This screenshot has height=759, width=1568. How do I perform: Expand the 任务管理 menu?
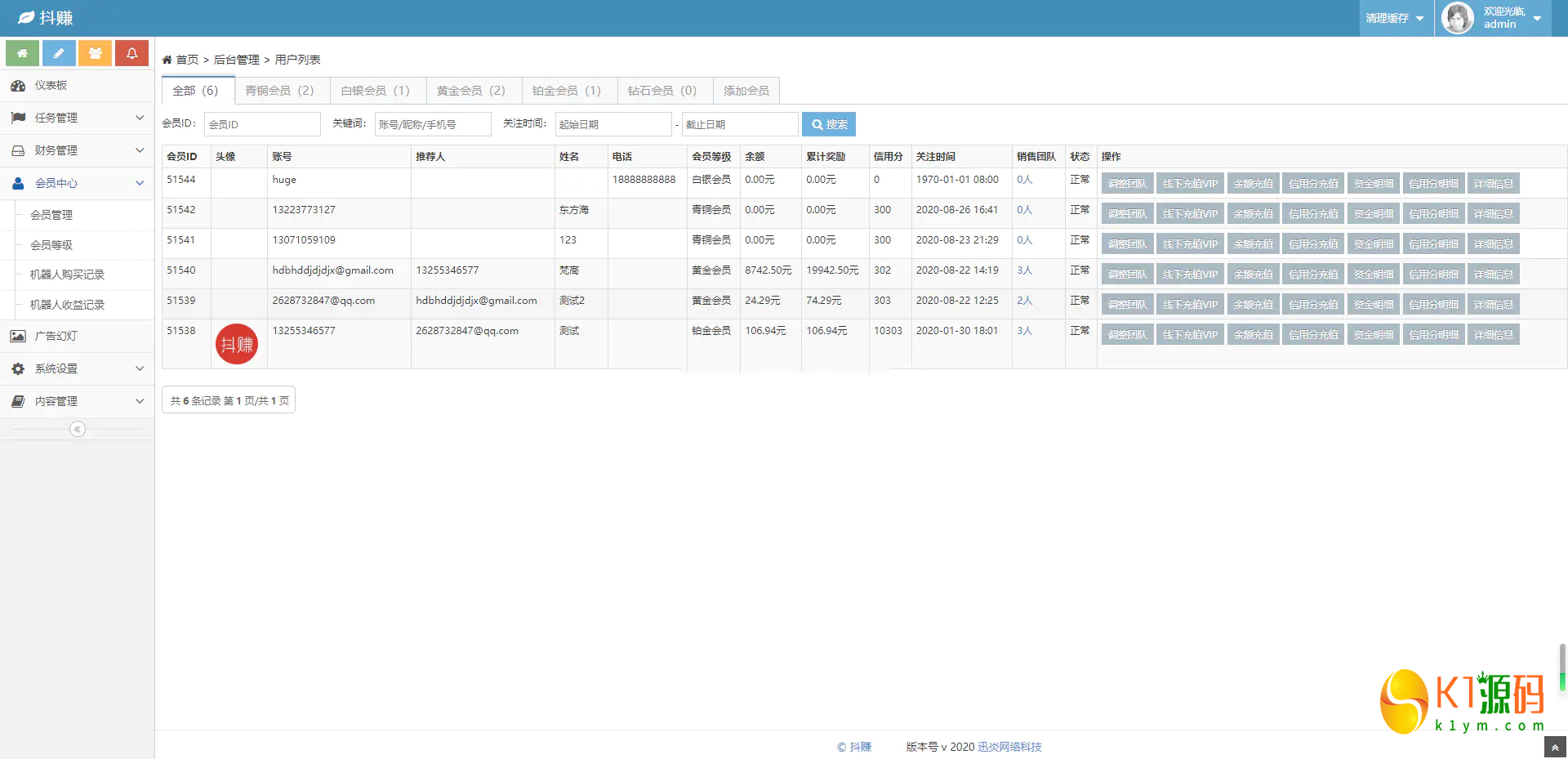tap(77, 118)
